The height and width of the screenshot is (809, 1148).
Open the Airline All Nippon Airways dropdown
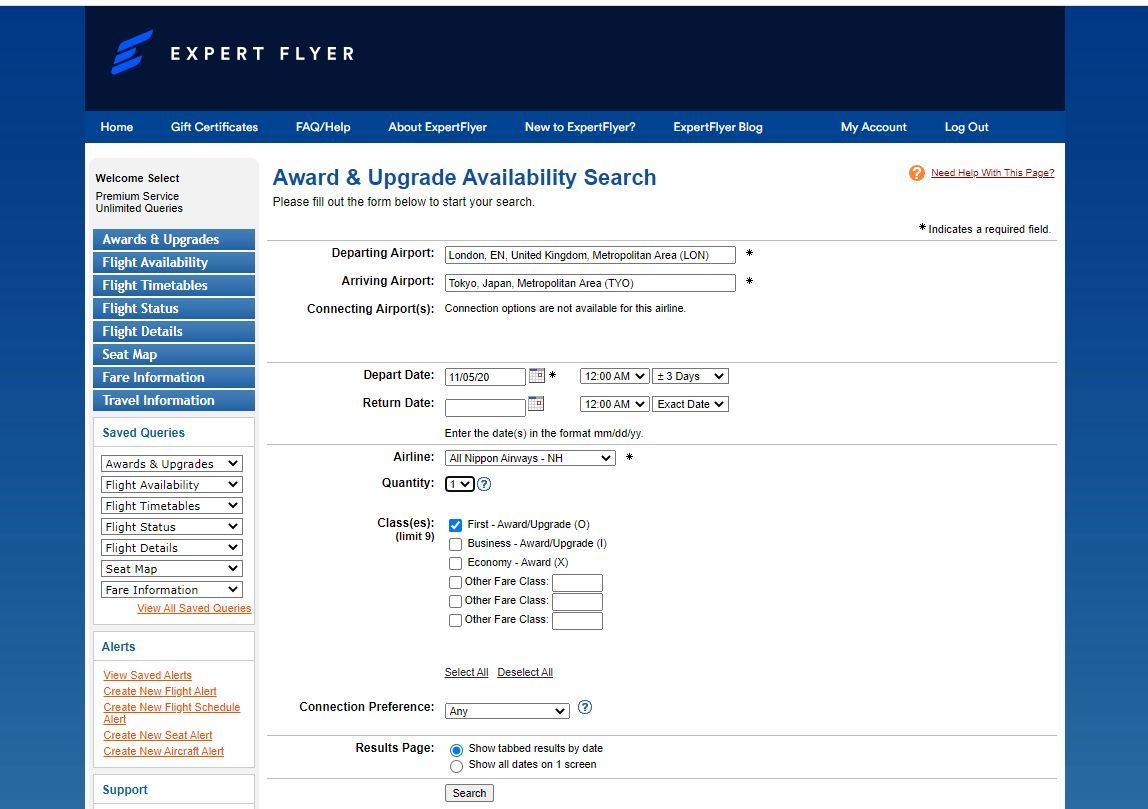pyautogui.click(x=530, y=458)
